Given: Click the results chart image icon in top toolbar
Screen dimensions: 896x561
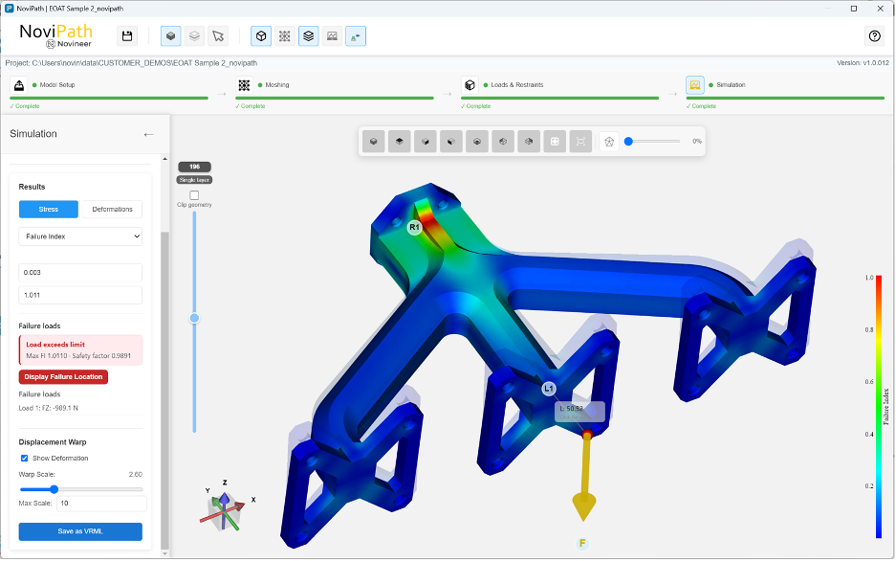Looking at the screenshot, I should click(332, 36).
